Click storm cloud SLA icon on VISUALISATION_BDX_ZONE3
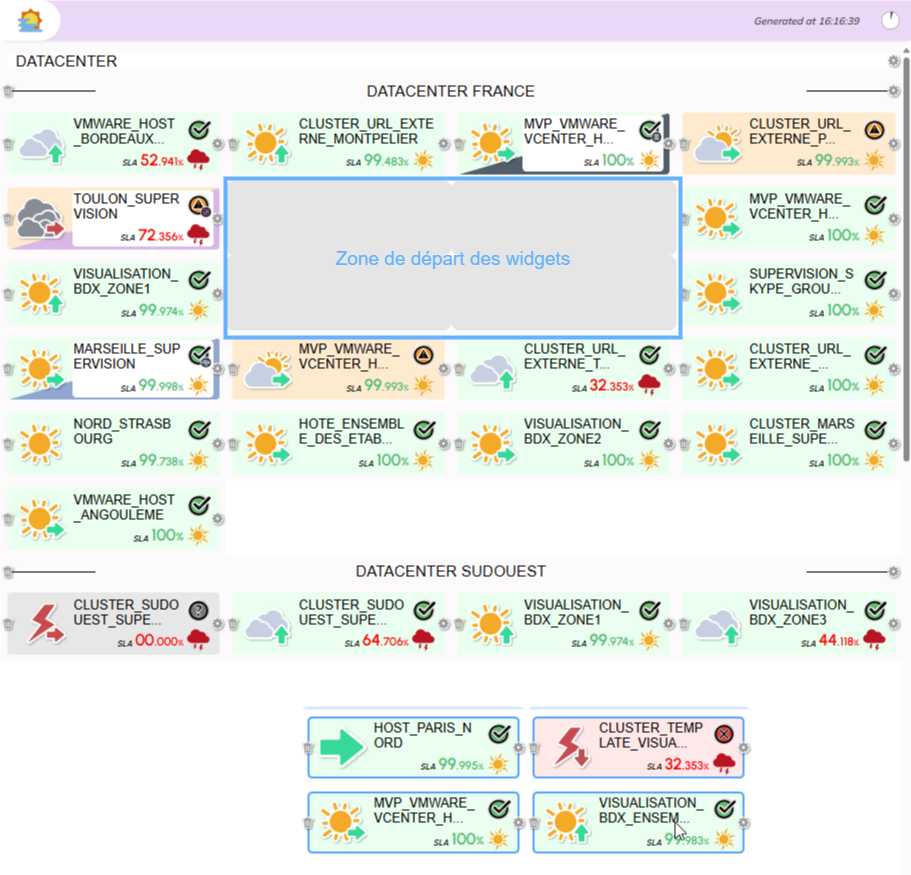The height and width of the screenshot is (875, 911). tap(874, 640)
